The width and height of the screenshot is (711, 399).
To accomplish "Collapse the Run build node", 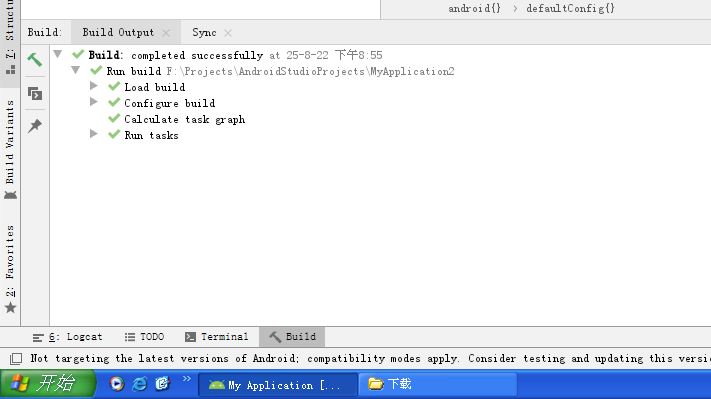I will click(x=76, y=70).
